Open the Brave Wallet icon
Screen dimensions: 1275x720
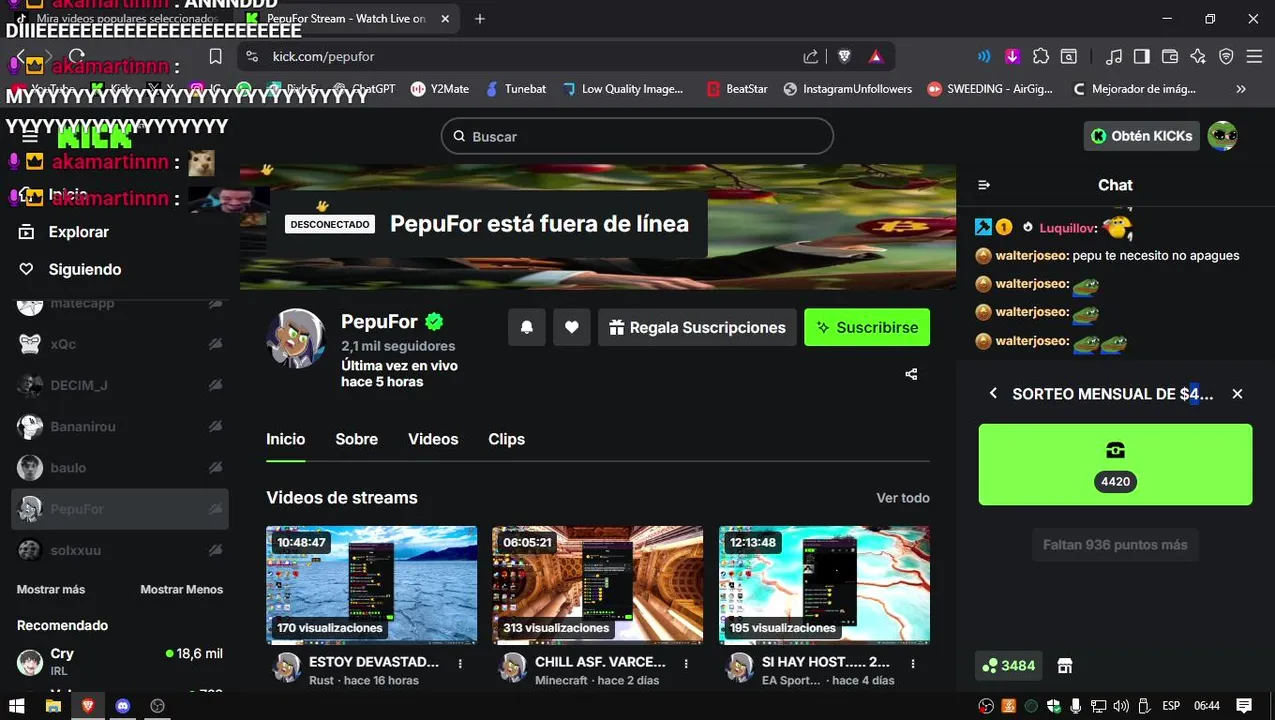point(1170,57)
